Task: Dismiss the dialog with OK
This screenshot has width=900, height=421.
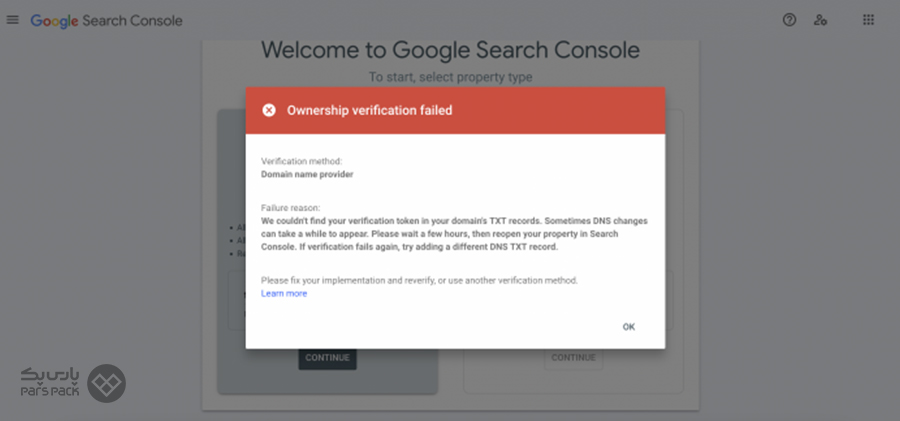Action: (629, 327)
